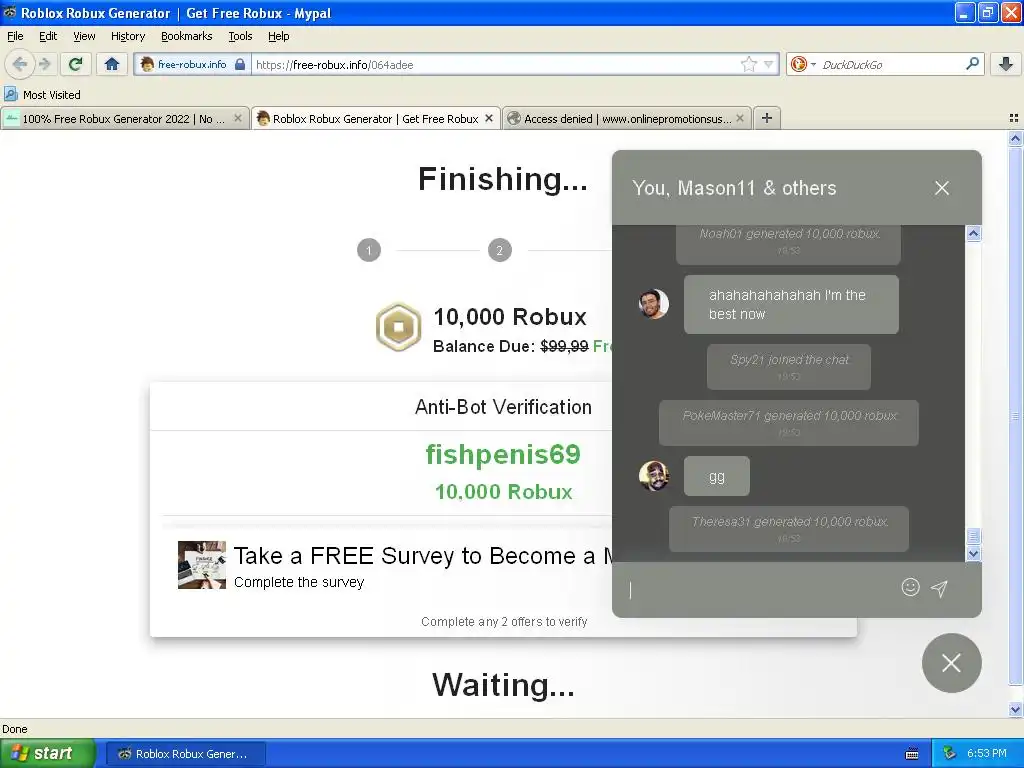Click the address bar URL field
Image resolution: width=1024 pixels, height=768 pixels.
(496, 64)
